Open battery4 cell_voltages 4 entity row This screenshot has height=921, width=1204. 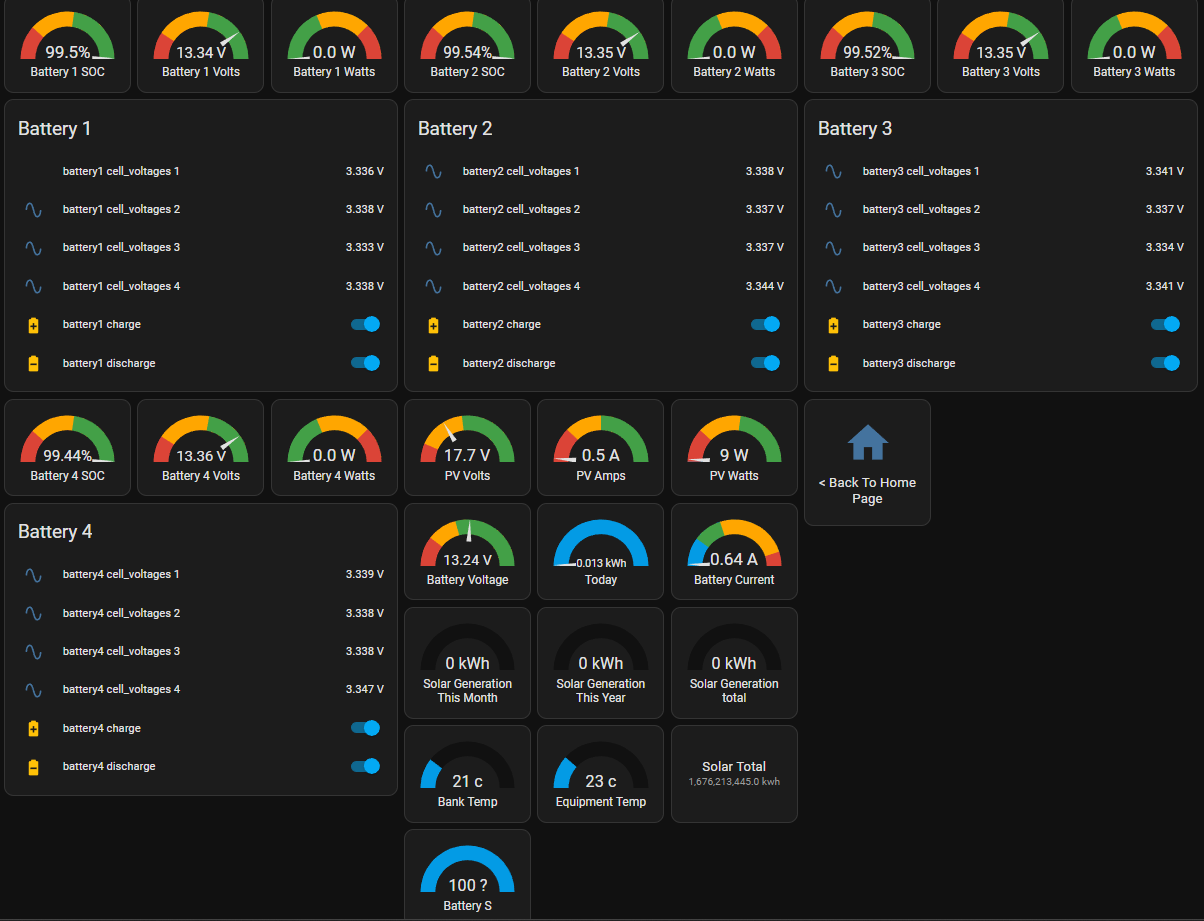click(x=200, y=690)
